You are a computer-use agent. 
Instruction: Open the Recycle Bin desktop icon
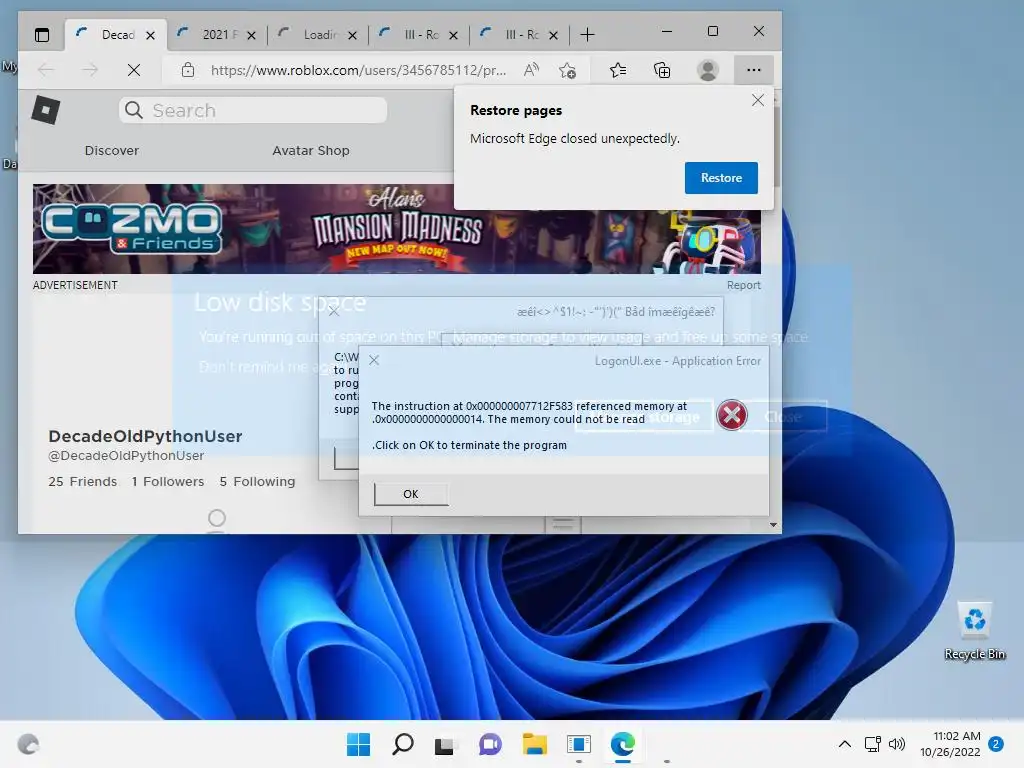(x=974, y=631)
